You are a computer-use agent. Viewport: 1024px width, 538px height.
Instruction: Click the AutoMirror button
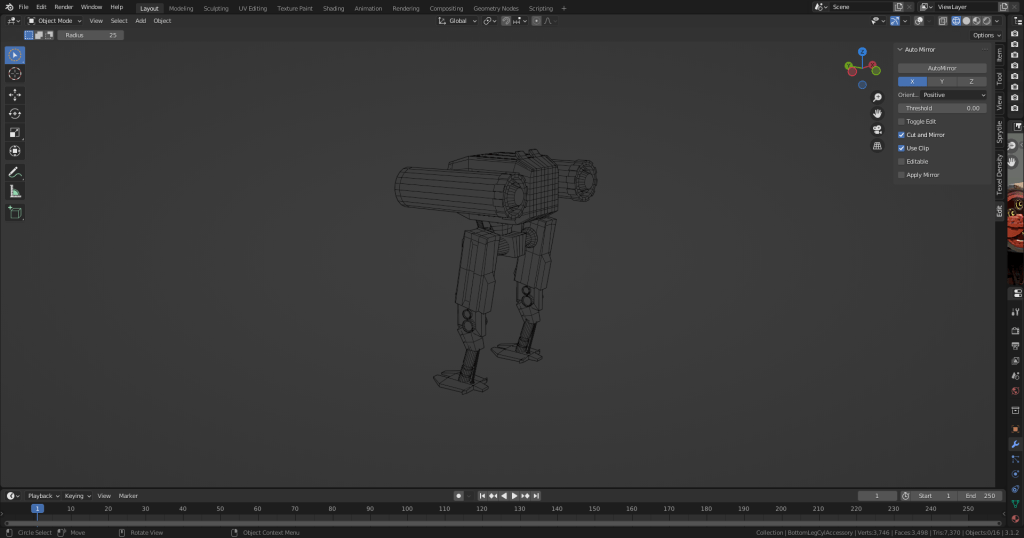[x=941, y=68]
